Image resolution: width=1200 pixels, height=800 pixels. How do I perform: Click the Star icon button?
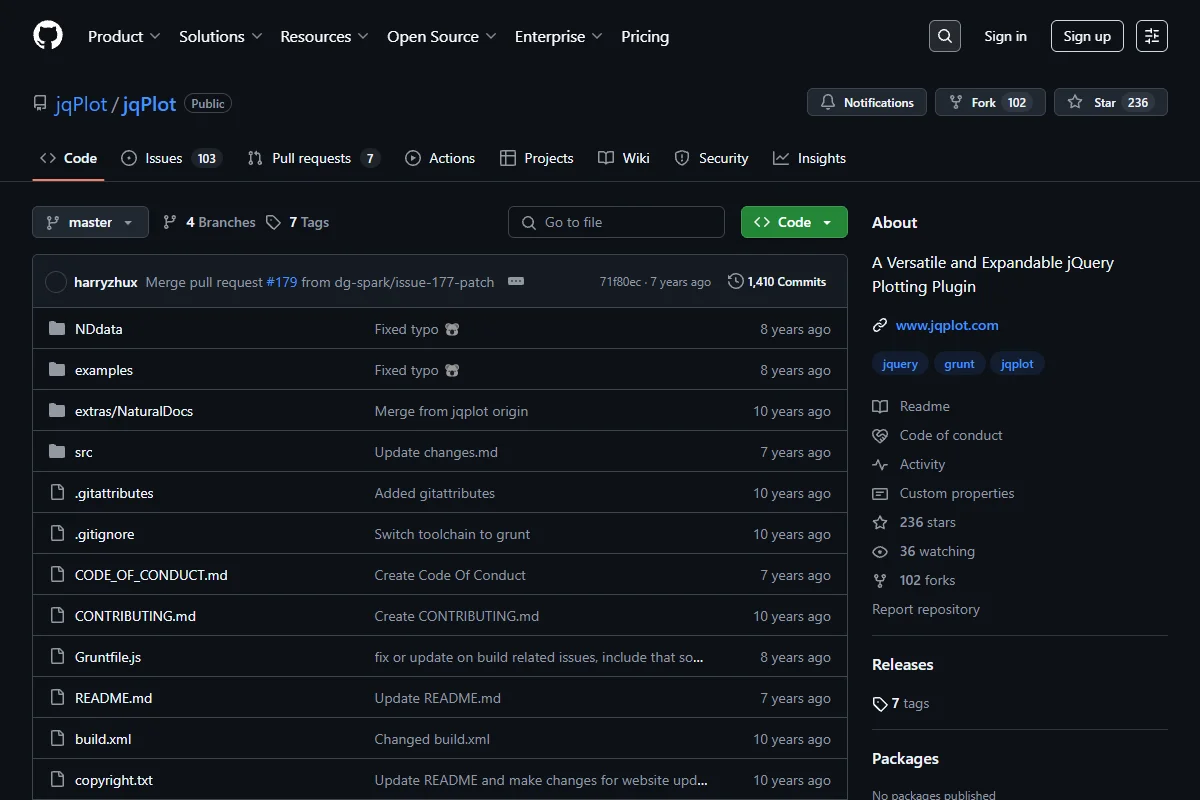click(x=1111, y=102)
